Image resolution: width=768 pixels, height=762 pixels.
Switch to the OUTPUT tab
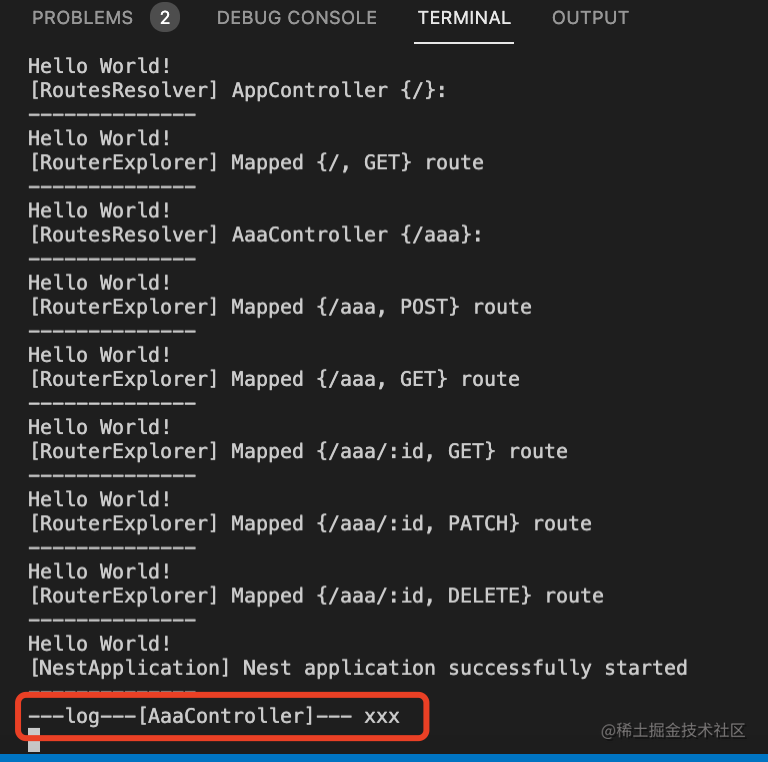[x=590, y=18]
